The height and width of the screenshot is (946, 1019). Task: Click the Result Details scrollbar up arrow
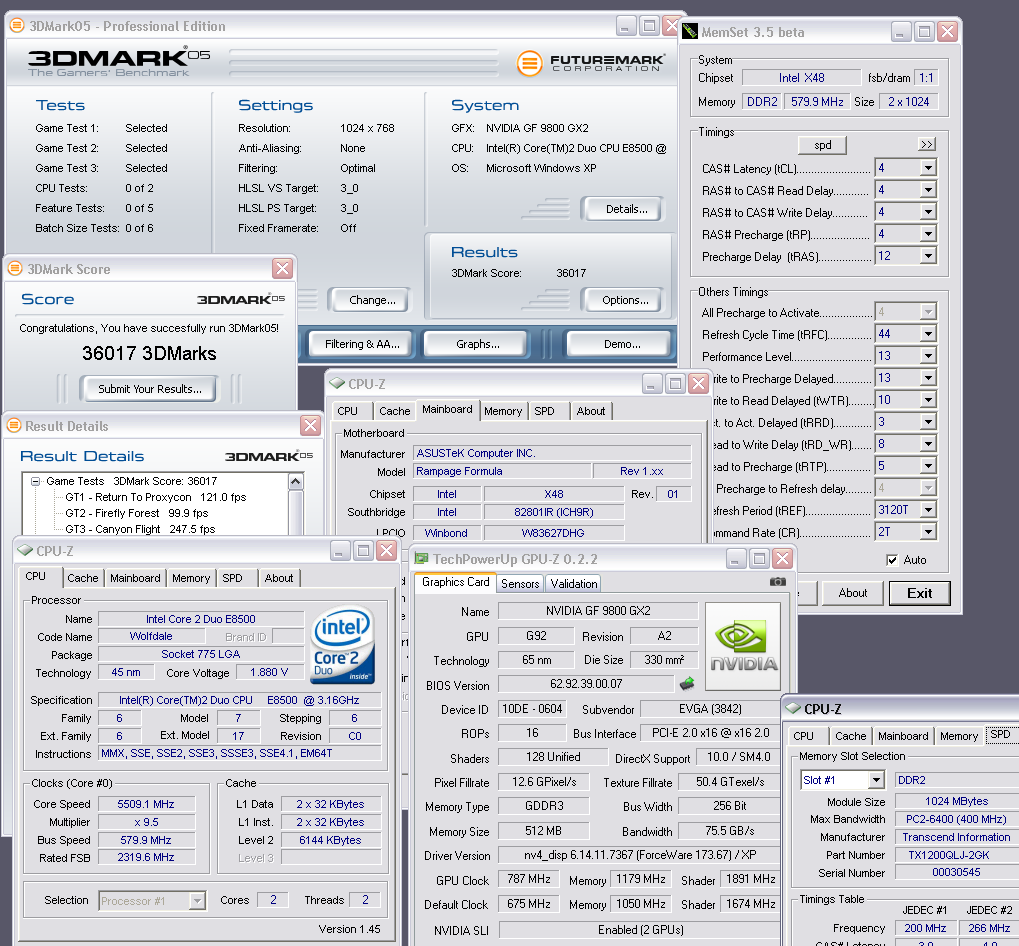pos(296,481)
